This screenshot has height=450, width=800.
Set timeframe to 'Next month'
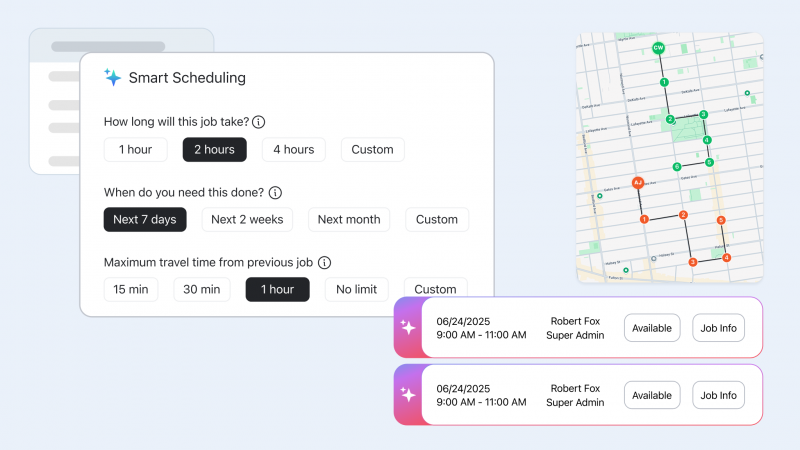(x=349, y=220)
